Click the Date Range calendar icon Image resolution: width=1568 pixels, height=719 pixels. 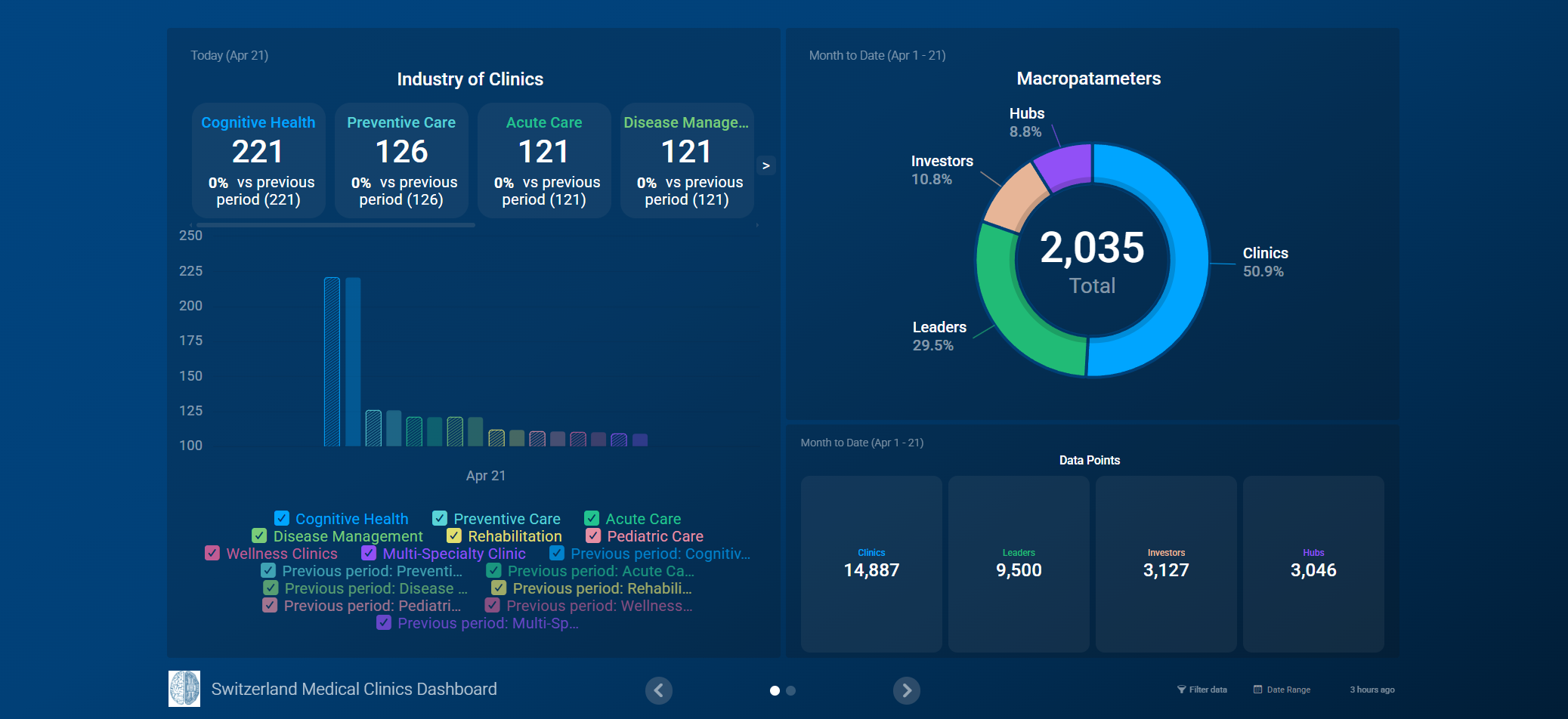pos(1257,690)
